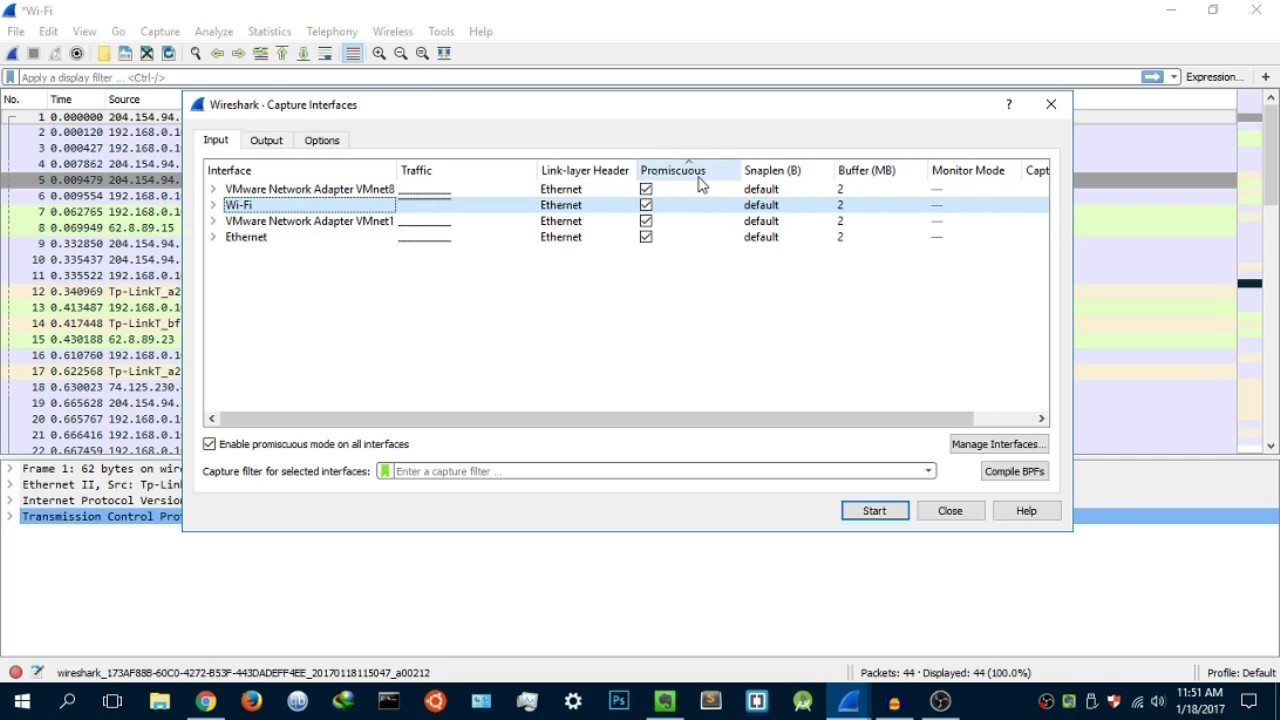Click the Help button in the dialog

click(1026, 511)
